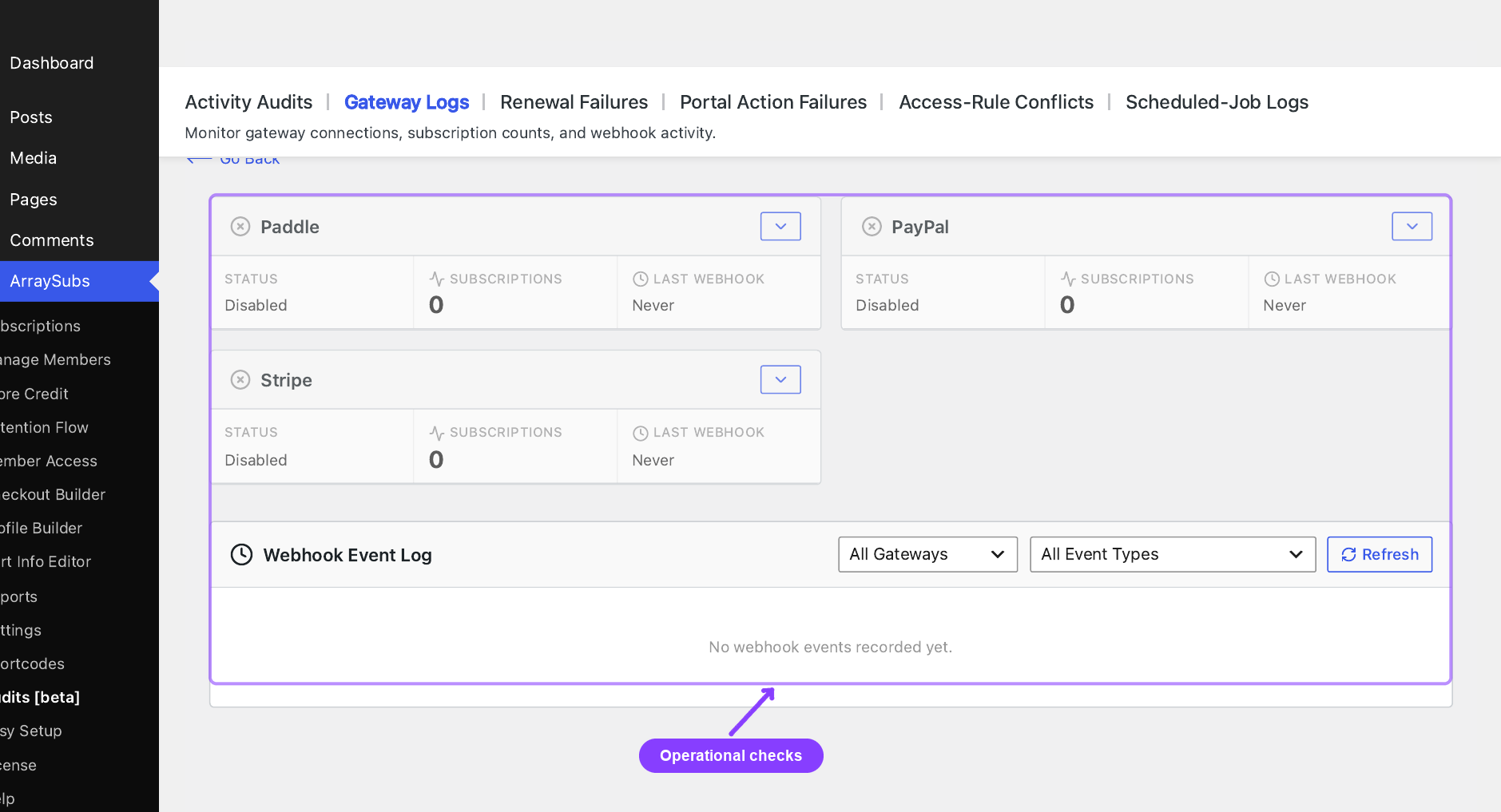Click Stripe subscriptions count 0
The height and width of the screenshot is (812, 1501).
(x=436, y=459)
